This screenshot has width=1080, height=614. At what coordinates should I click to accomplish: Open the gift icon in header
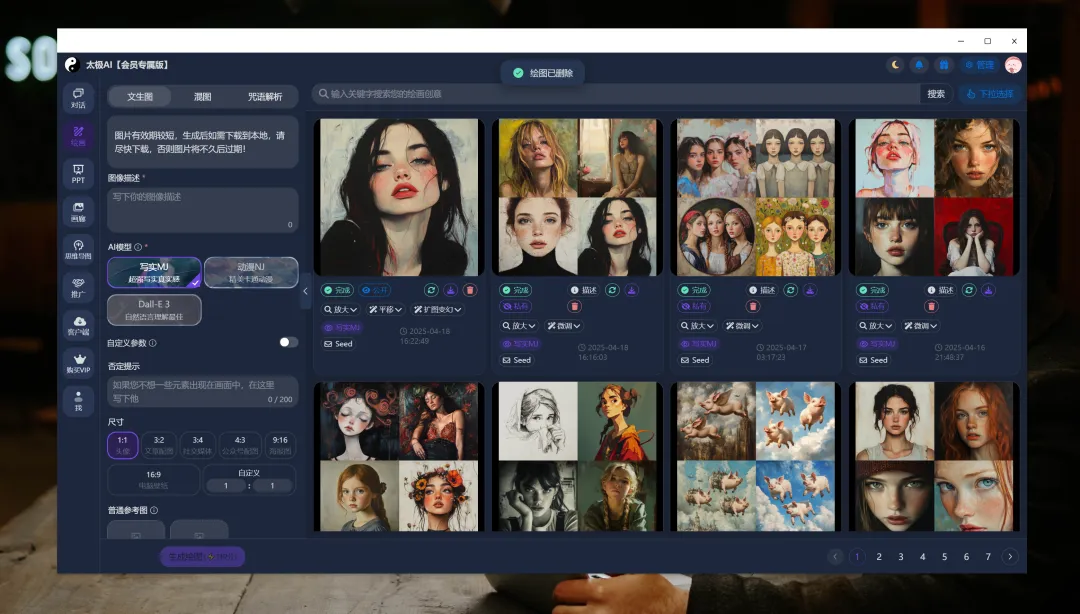(944, 65)
